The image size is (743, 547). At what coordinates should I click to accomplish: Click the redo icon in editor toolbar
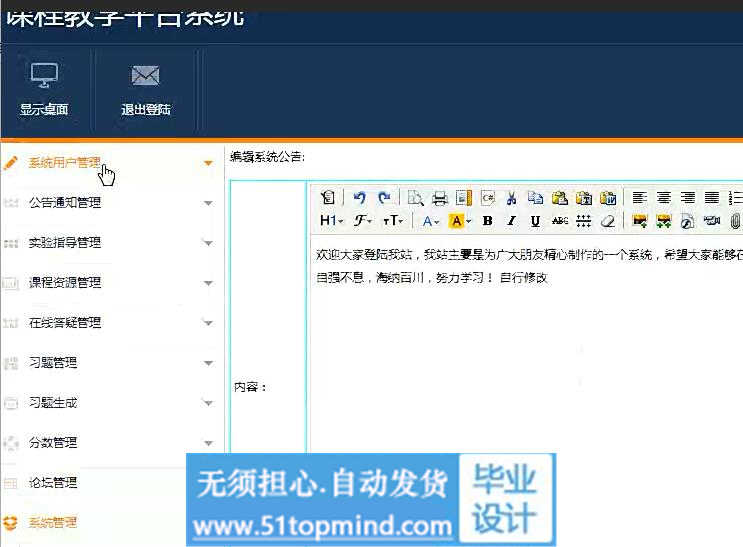(383, 198)
